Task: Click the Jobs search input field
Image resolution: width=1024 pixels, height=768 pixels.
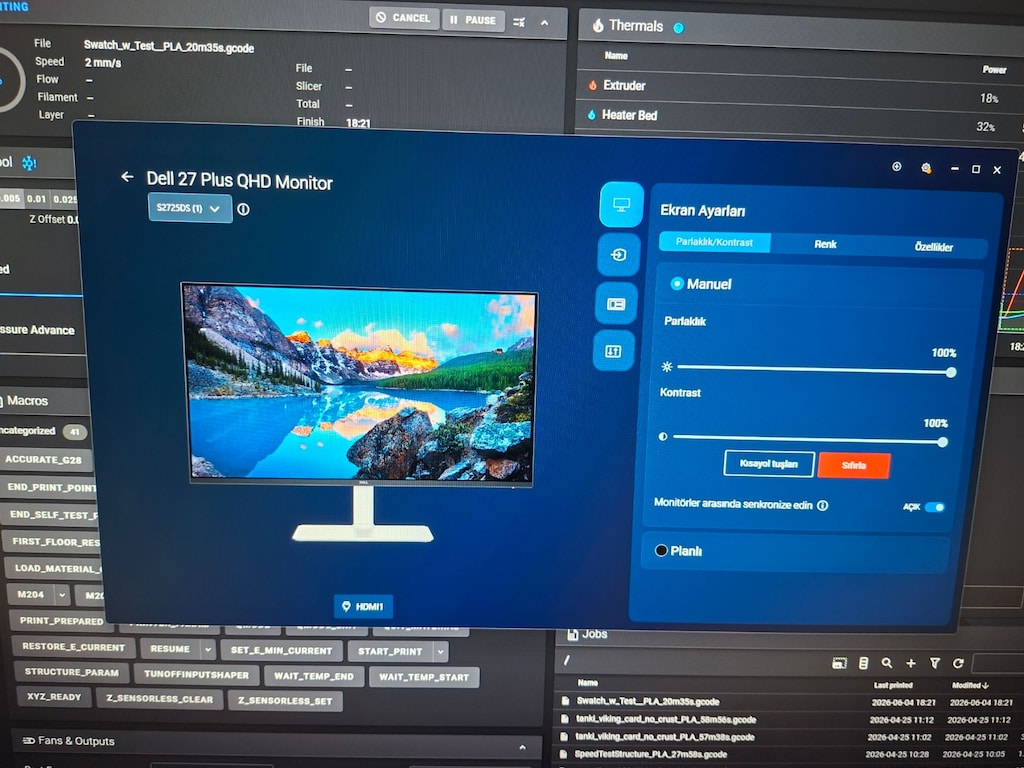Action: [x=998, y=664]
